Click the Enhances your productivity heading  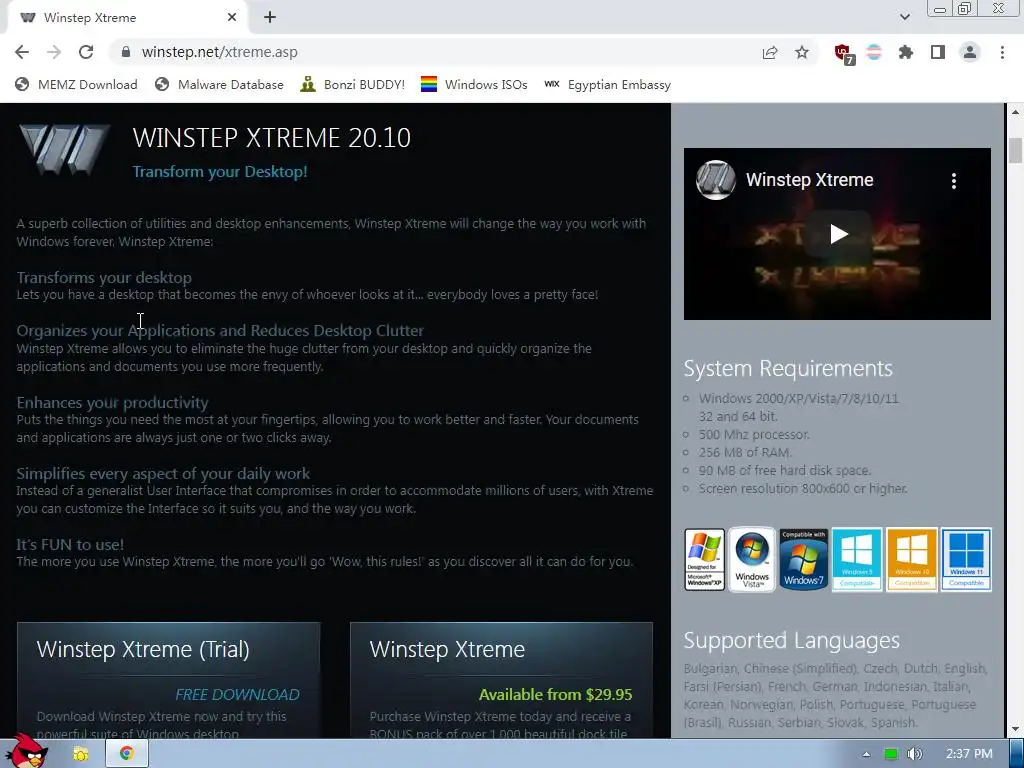click(x=112, y=402)
